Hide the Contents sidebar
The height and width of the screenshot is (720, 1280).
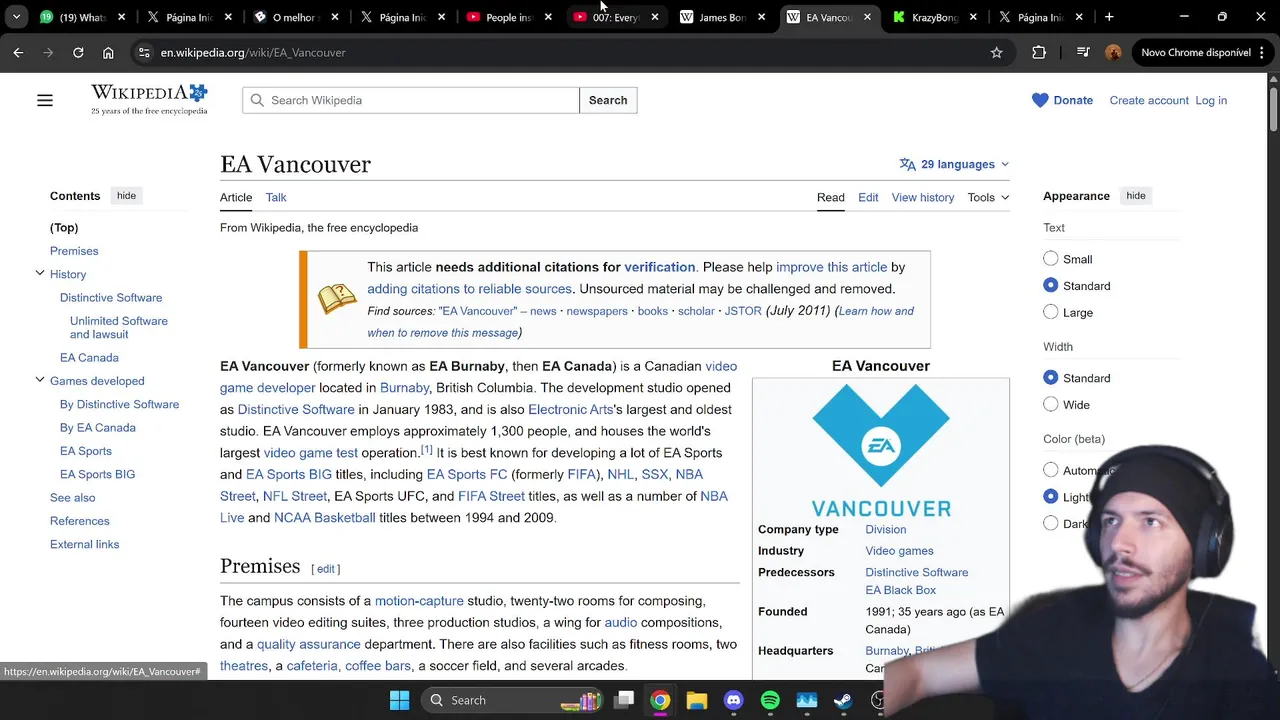tap(126, 196)
